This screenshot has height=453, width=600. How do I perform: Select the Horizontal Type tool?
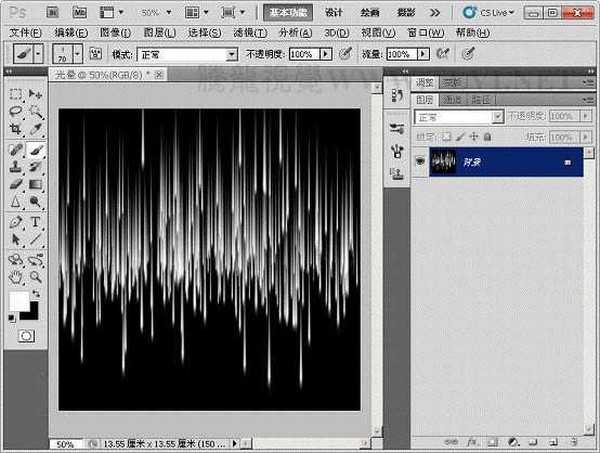pyautogui.click(x=35, y=221)
